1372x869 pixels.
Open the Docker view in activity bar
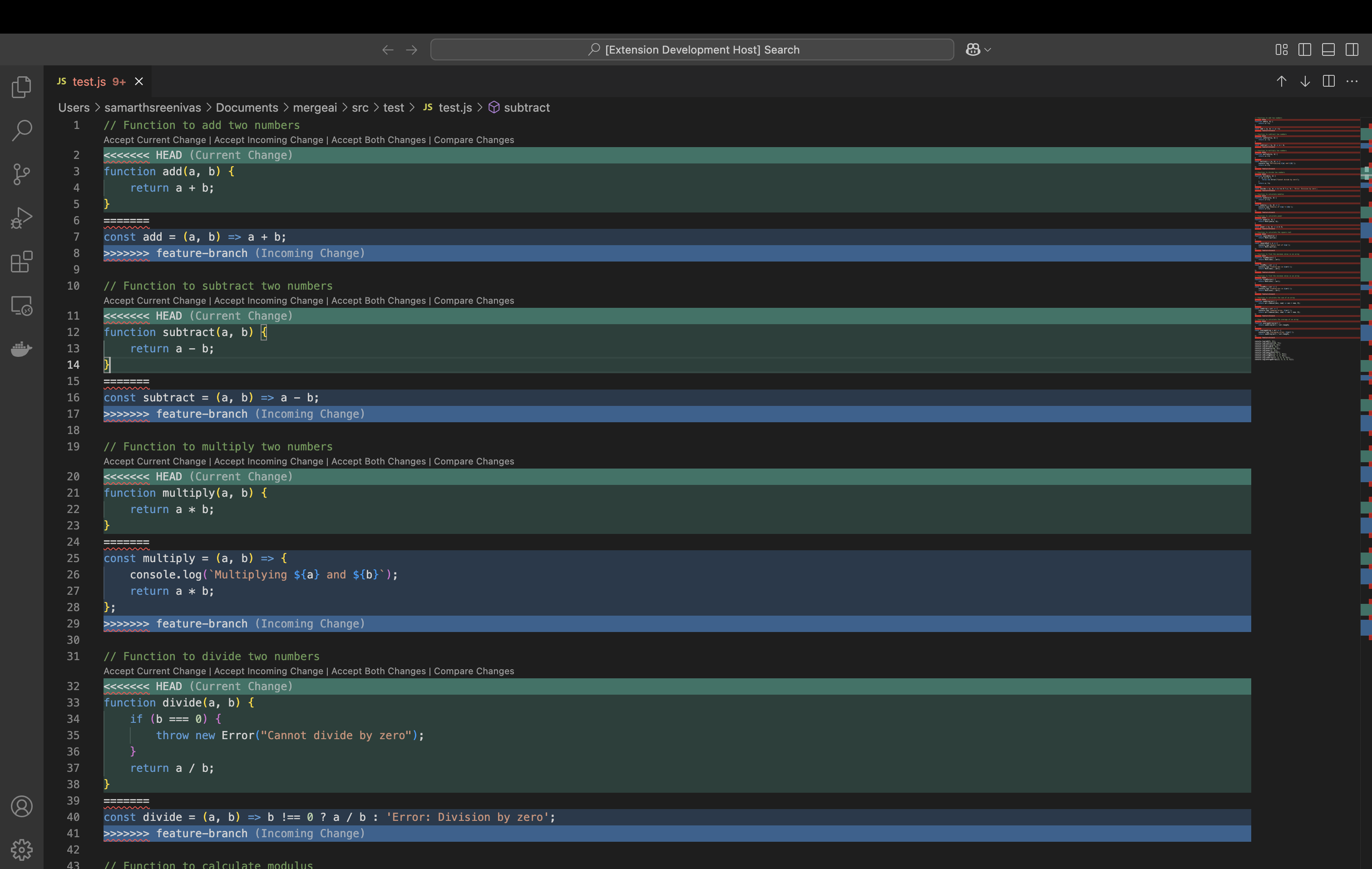click(22, 349)
